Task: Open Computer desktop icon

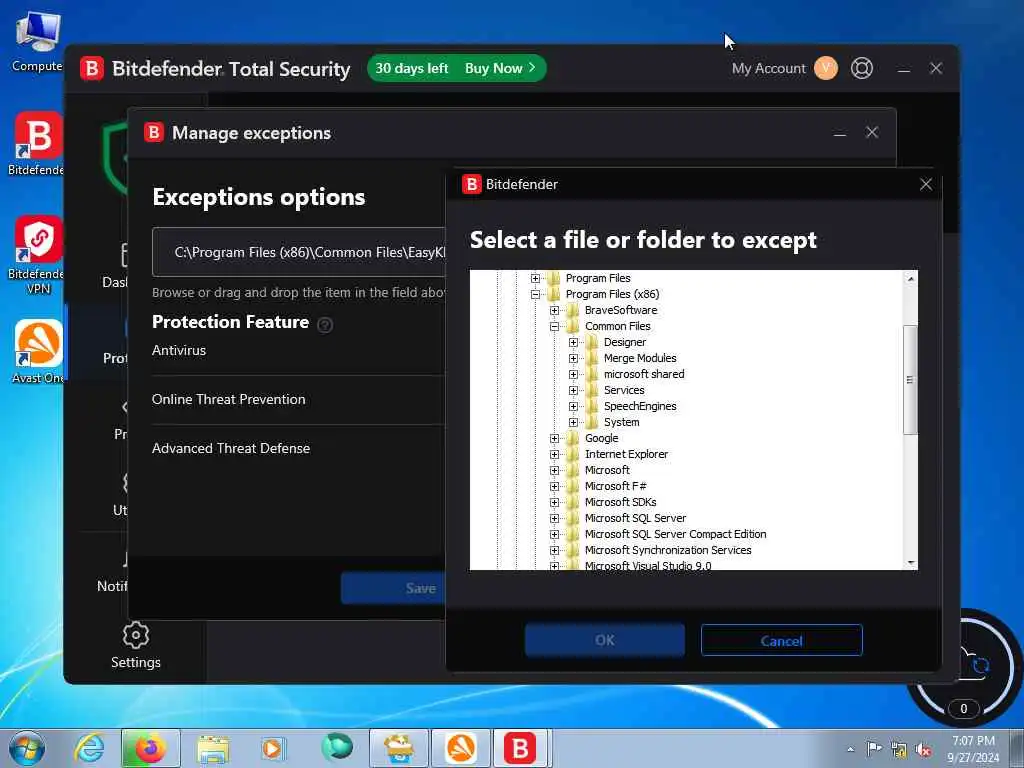Action: click(x=38, y=42)
